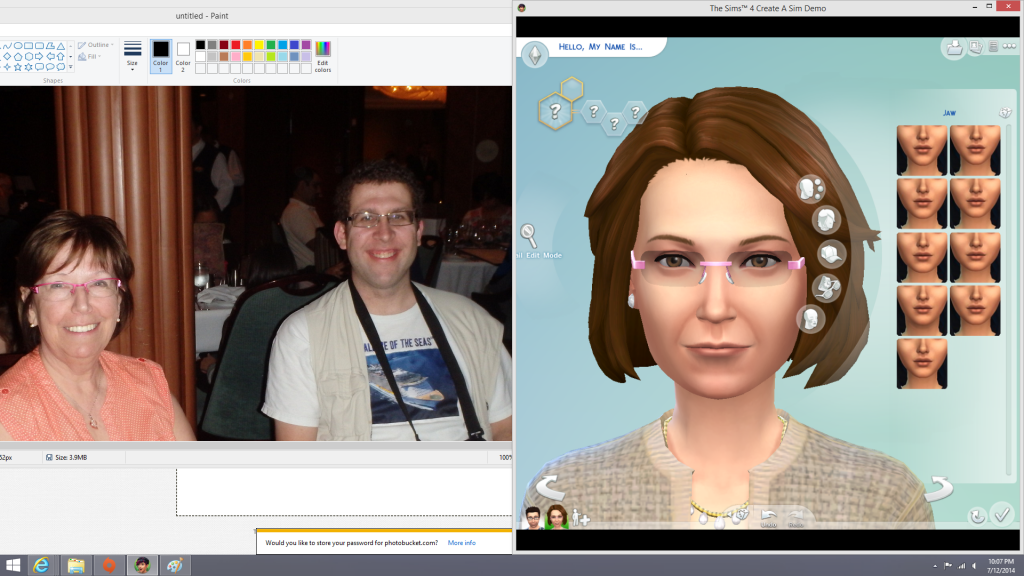The image size is (1024, 576).
Task: Open the taskbar clock showing 10:07 PM
Action: 1000,566
